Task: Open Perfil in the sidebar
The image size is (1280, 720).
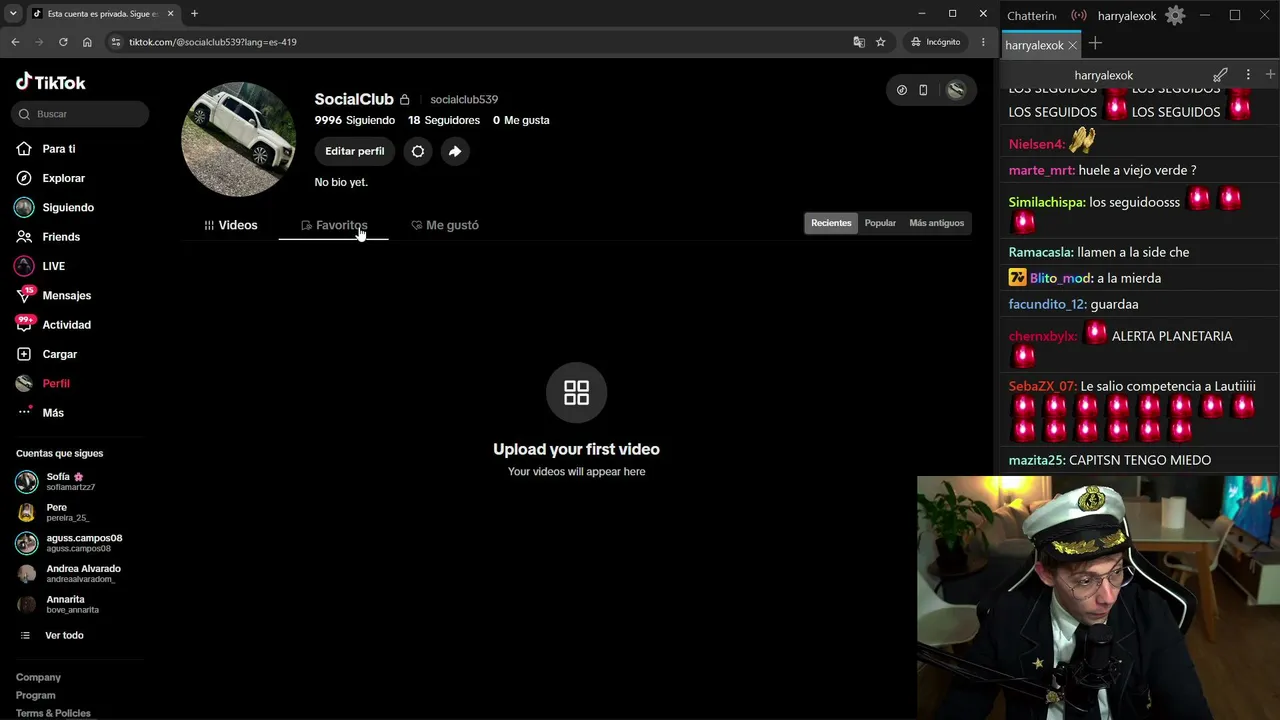Action: click(x=43, y=384)
